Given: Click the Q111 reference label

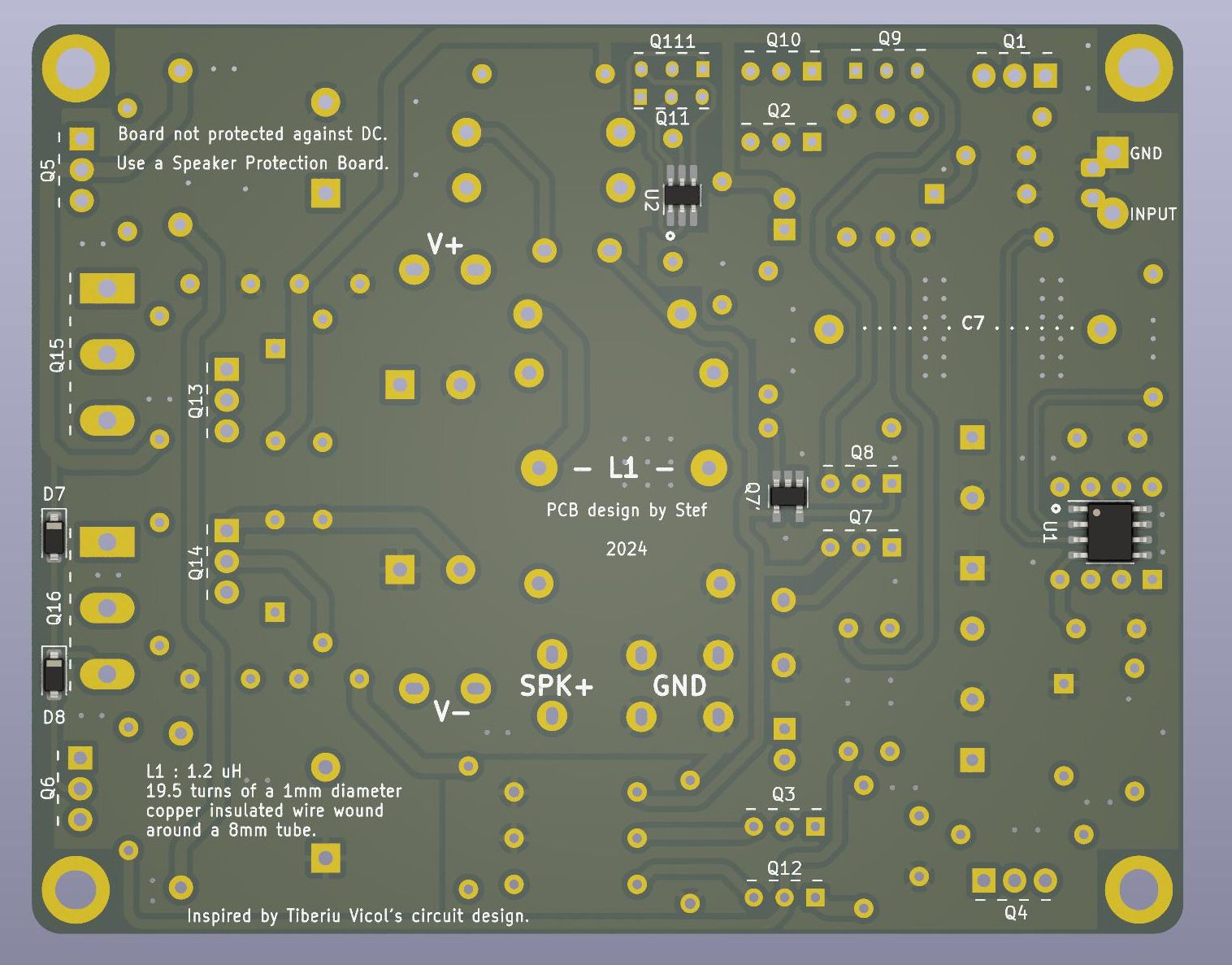Looking at the screenshot, I should (672, 41).
